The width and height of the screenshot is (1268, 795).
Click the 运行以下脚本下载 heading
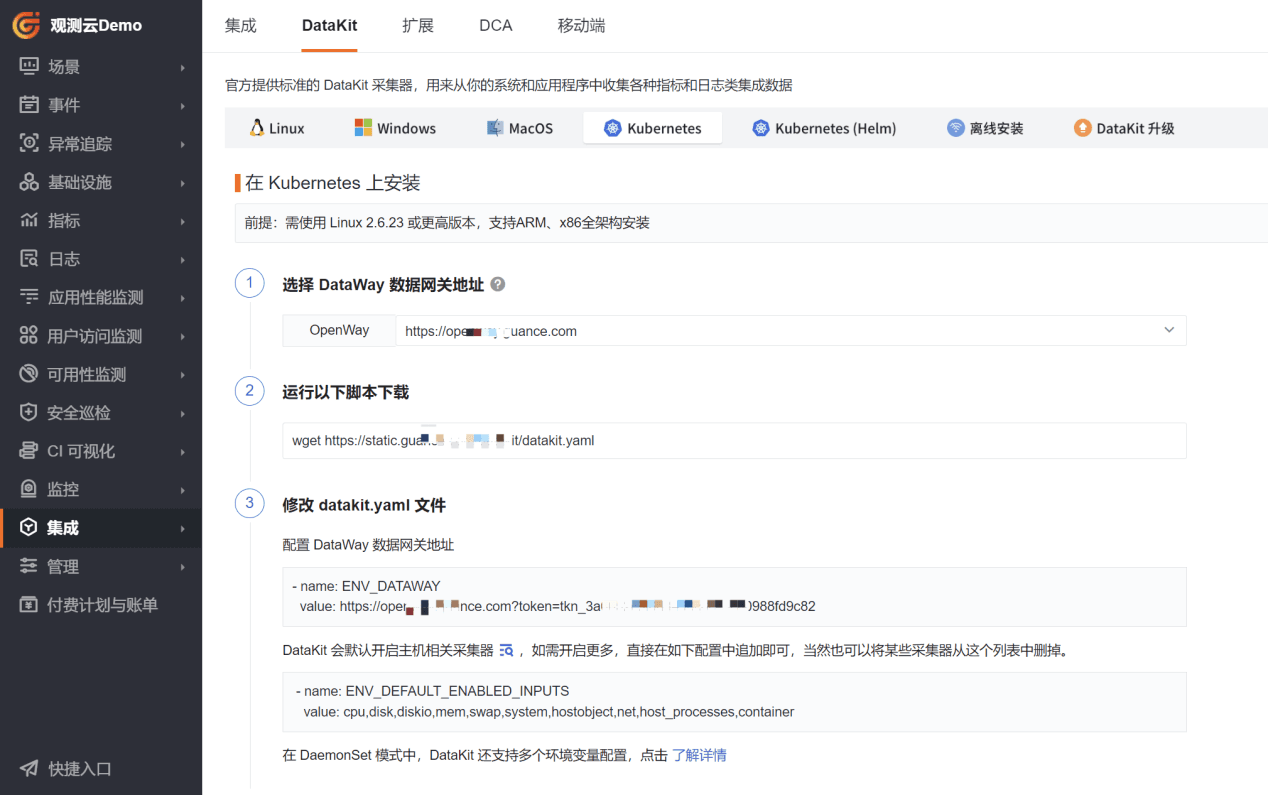point(346,392)
